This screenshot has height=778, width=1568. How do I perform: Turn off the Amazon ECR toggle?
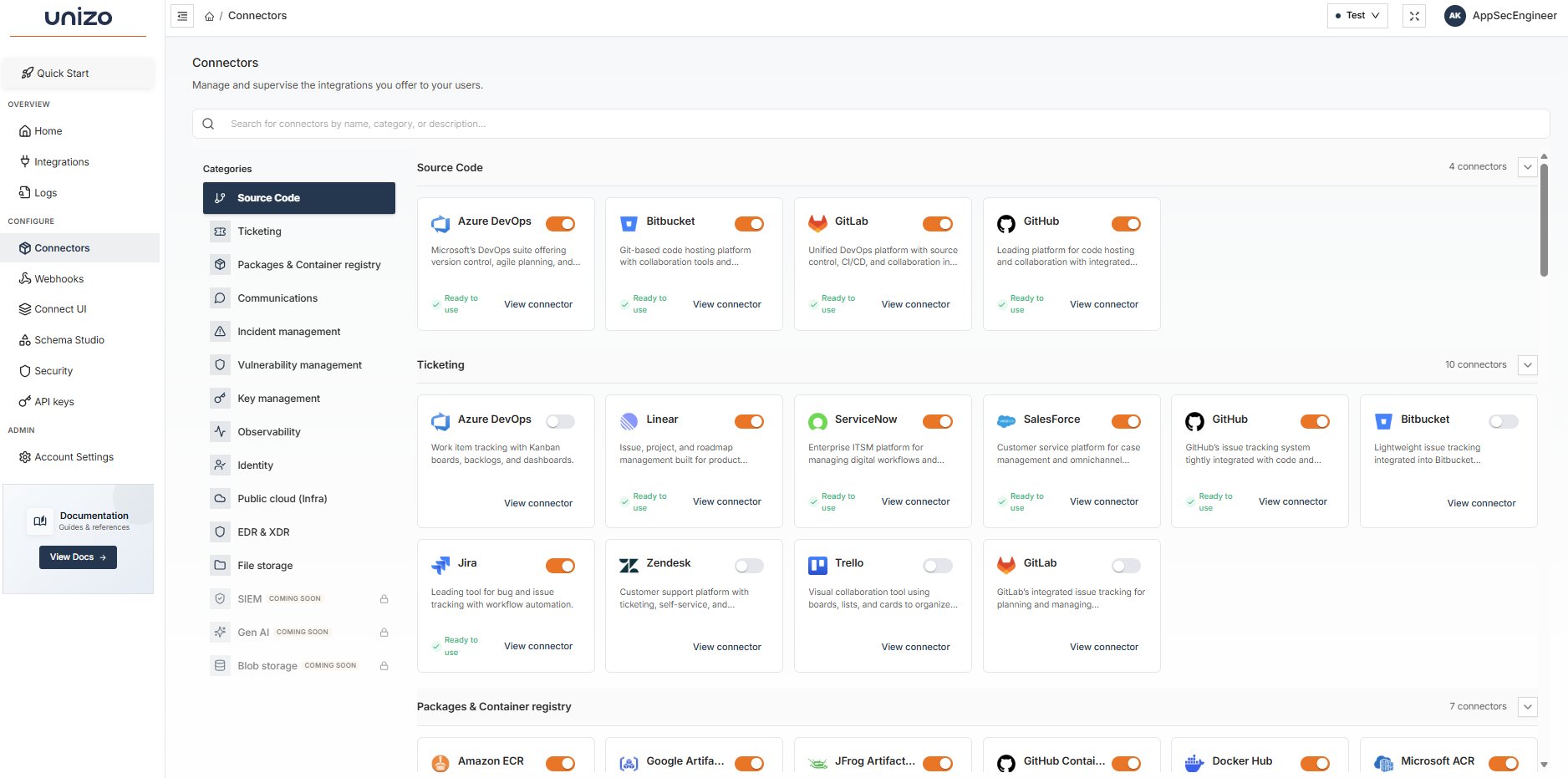[x=561, y=764]
